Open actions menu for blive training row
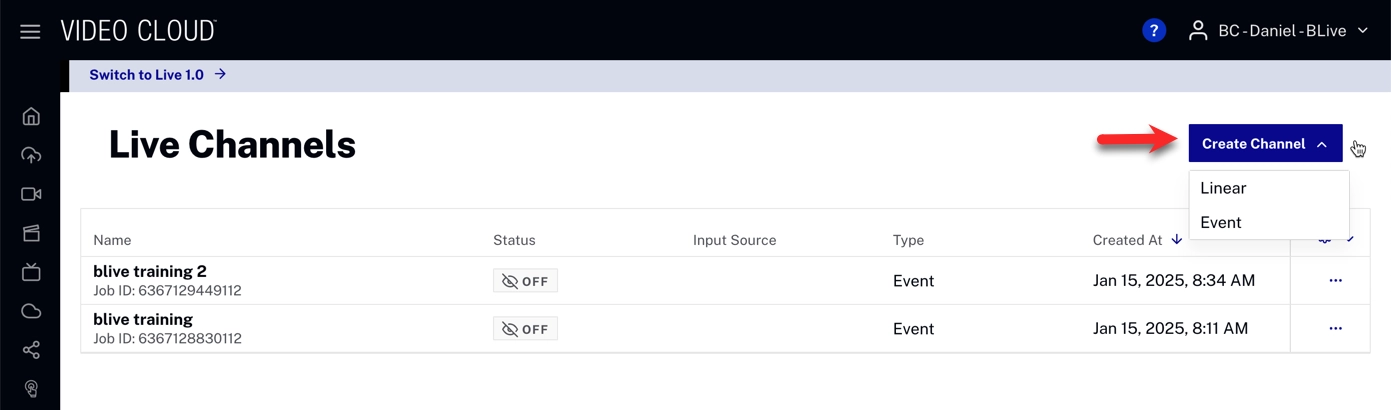Image resolution: width=1391 pixels, height=410 pixels. tap(1335, 329)
